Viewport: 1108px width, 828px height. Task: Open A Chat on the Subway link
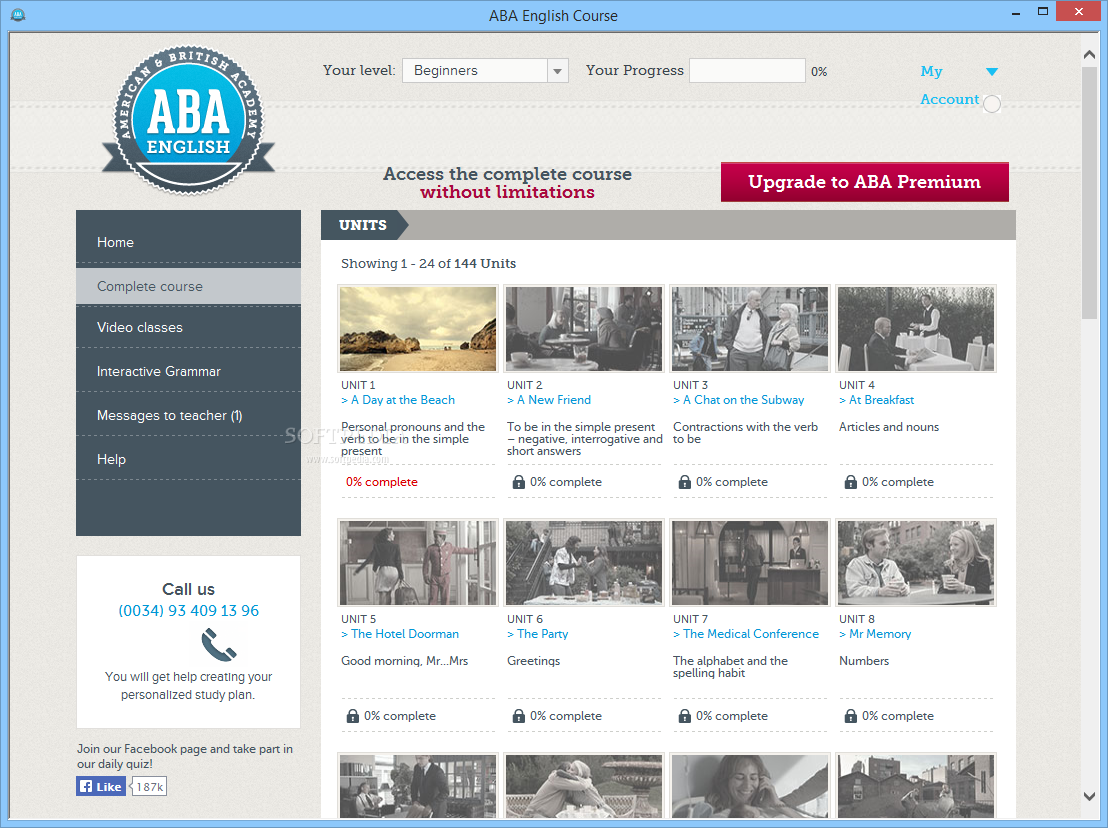tap(738, 400)
